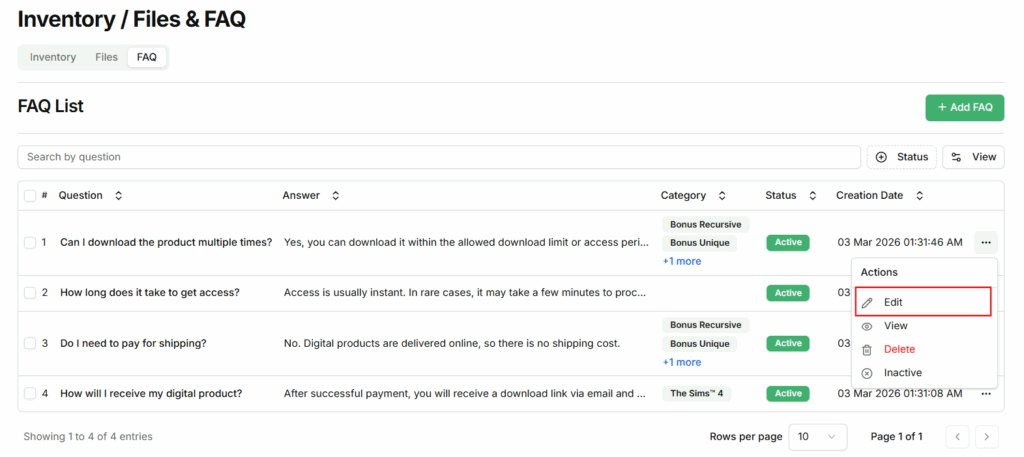
Task: Open the Status filter dropdown
Action: coord(901,157)
